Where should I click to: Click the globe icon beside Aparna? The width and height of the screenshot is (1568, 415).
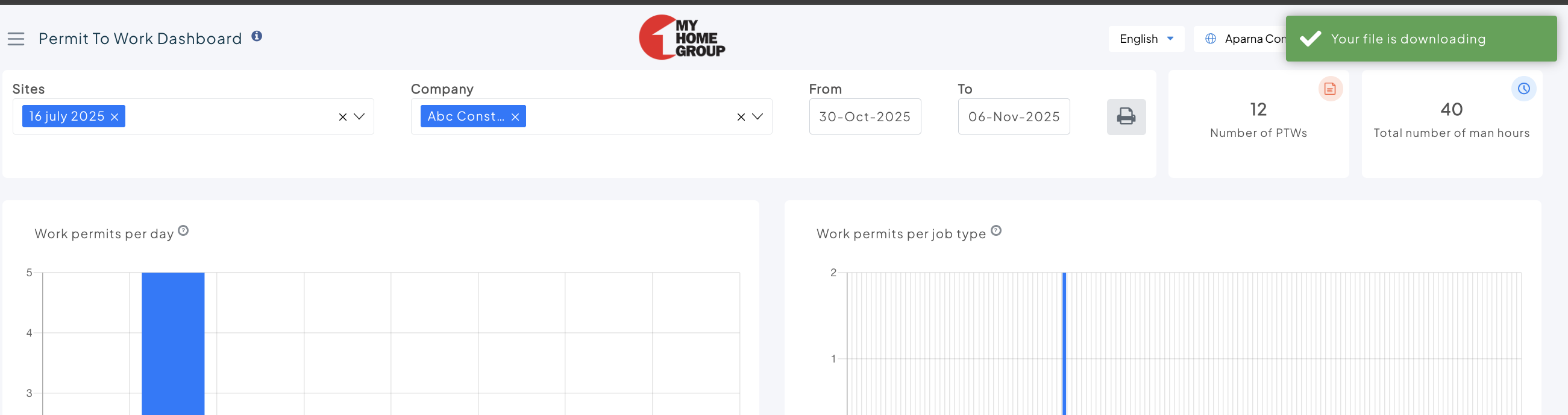pos(1211,39)
